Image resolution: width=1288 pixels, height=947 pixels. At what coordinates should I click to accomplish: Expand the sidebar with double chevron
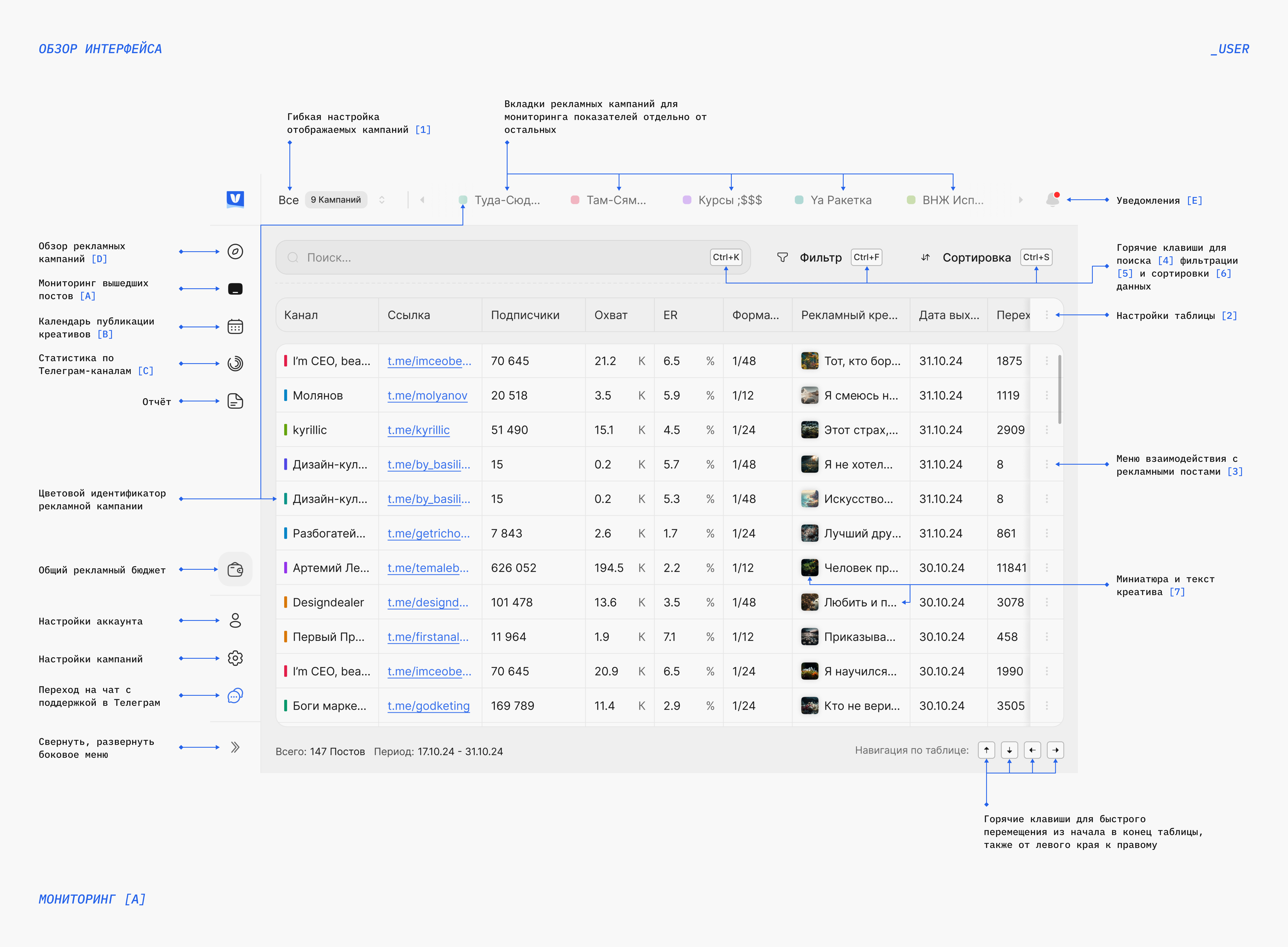click(235, 747)
